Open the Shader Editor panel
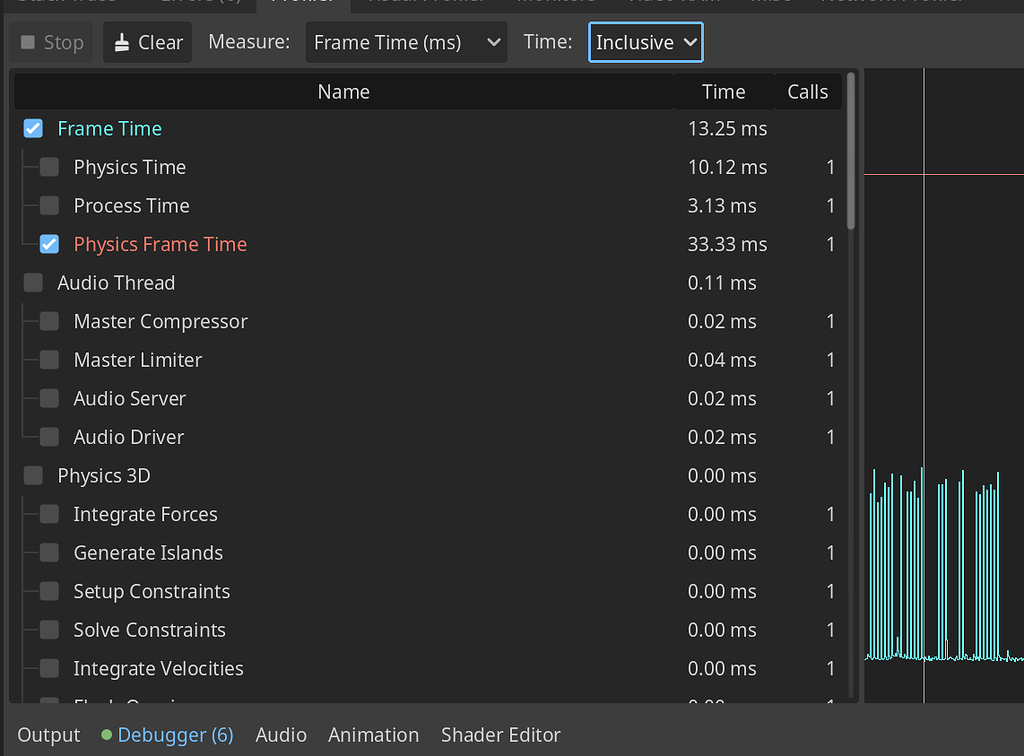 (x=500, y=734)
